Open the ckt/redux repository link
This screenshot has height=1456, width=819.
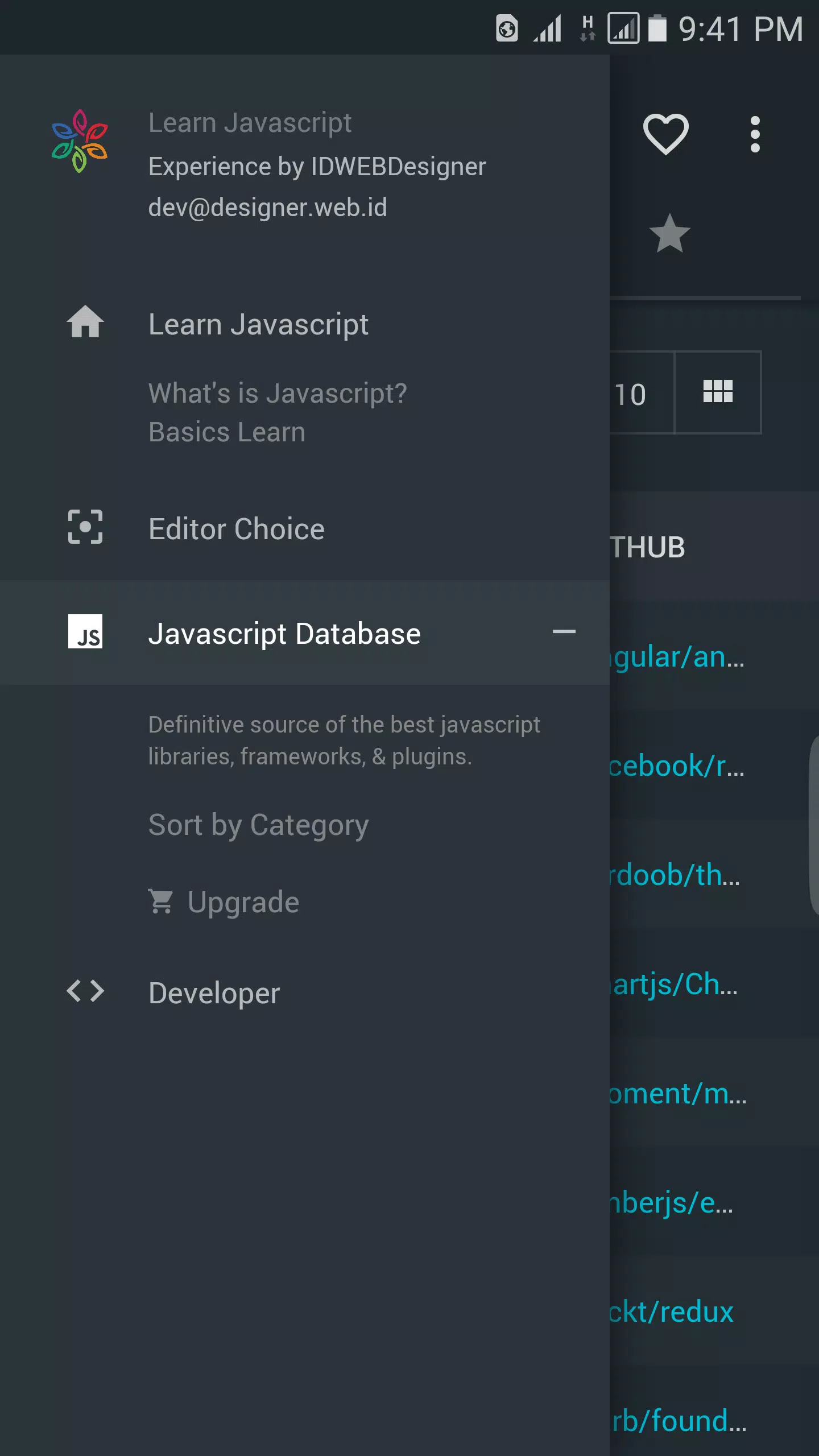(671, 1312)
